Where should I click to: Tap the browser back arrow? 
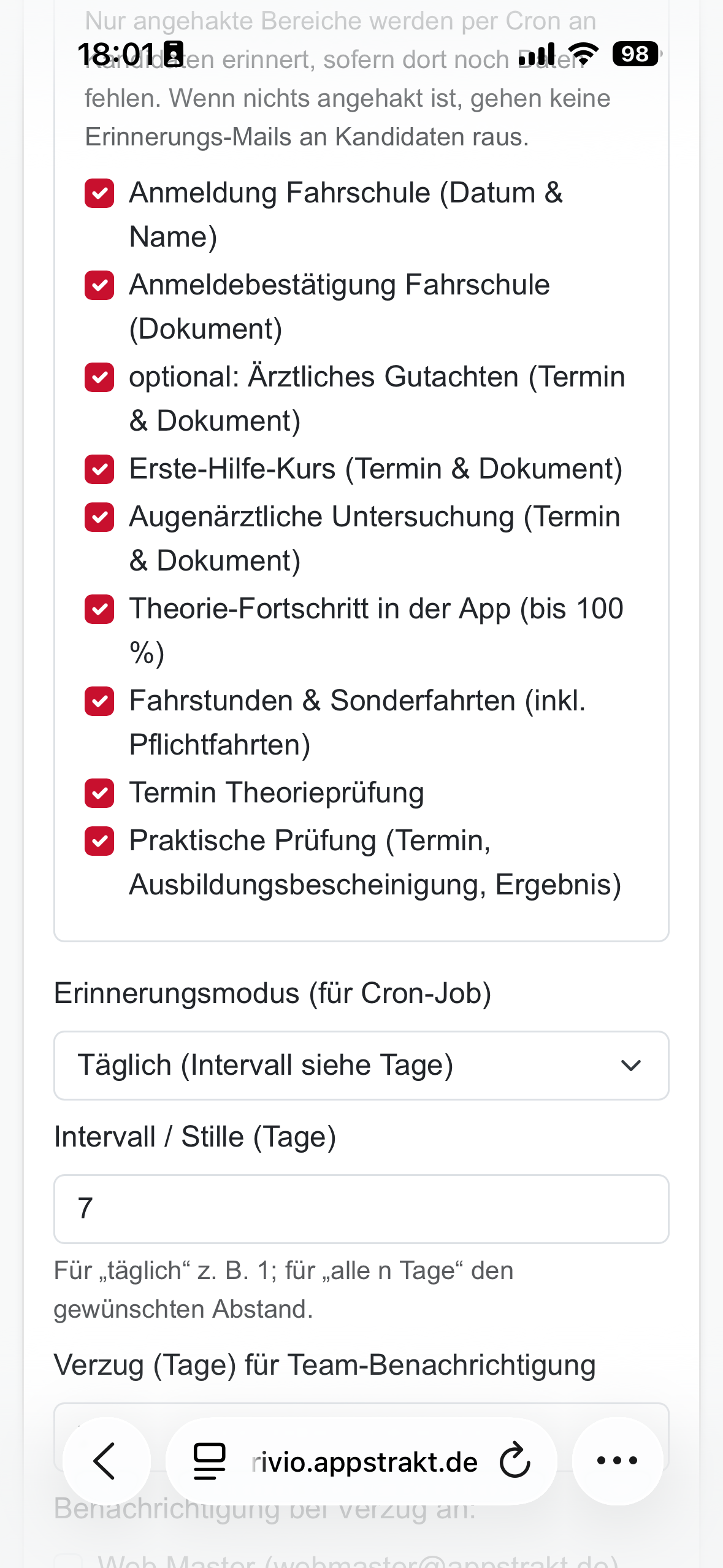coord(105,1461)
